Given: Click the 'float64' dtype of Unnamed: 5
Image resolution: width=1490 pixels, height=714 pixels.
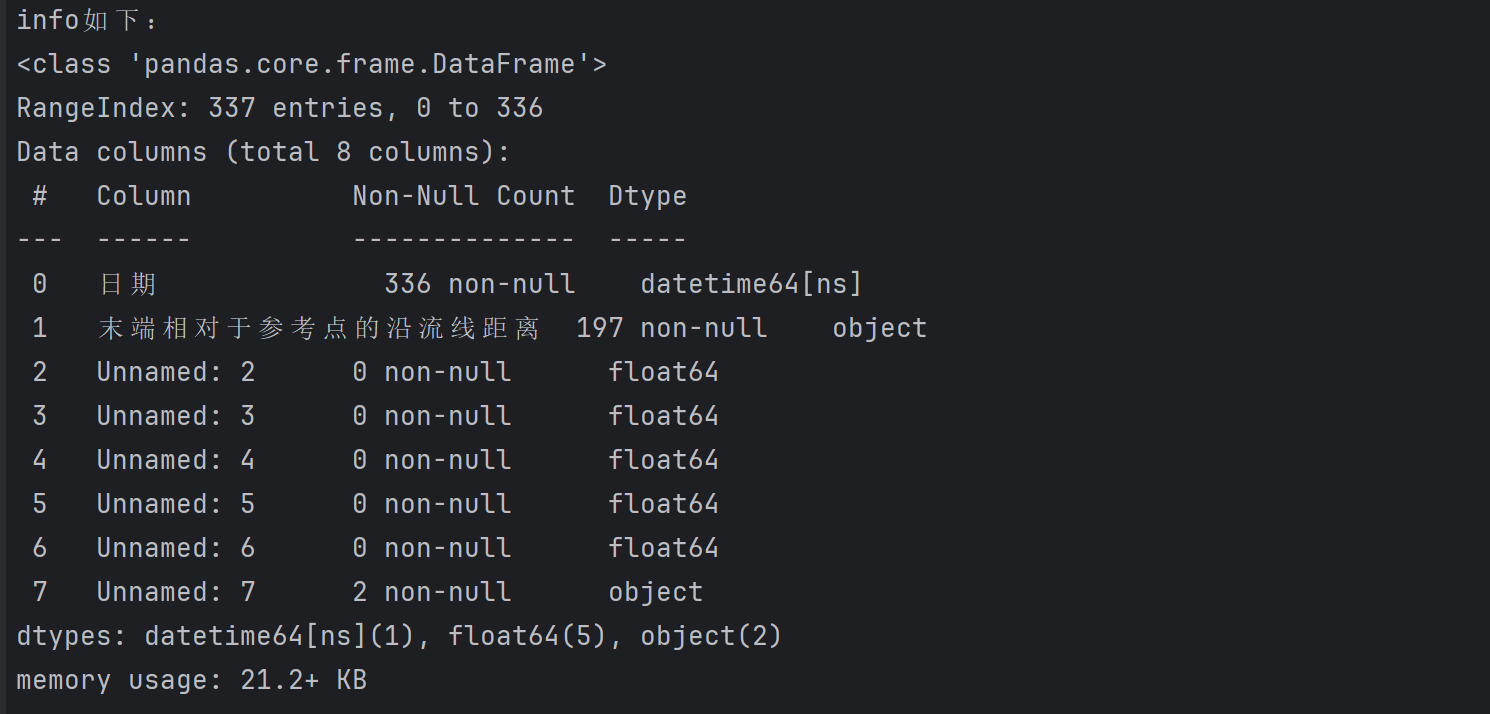Looking at the screenshot, I should pyautogui.click(x=663, y=505).
